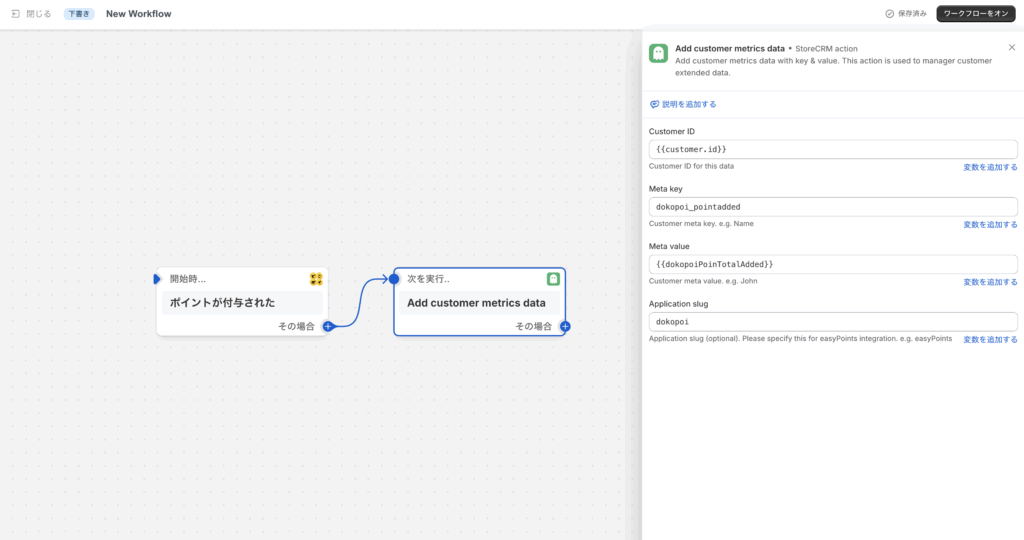Image resolution: width=1024 pixels, height=540 pixels.
Task: Click the exit icon next to 閉じる
Action: coord(16,14)
